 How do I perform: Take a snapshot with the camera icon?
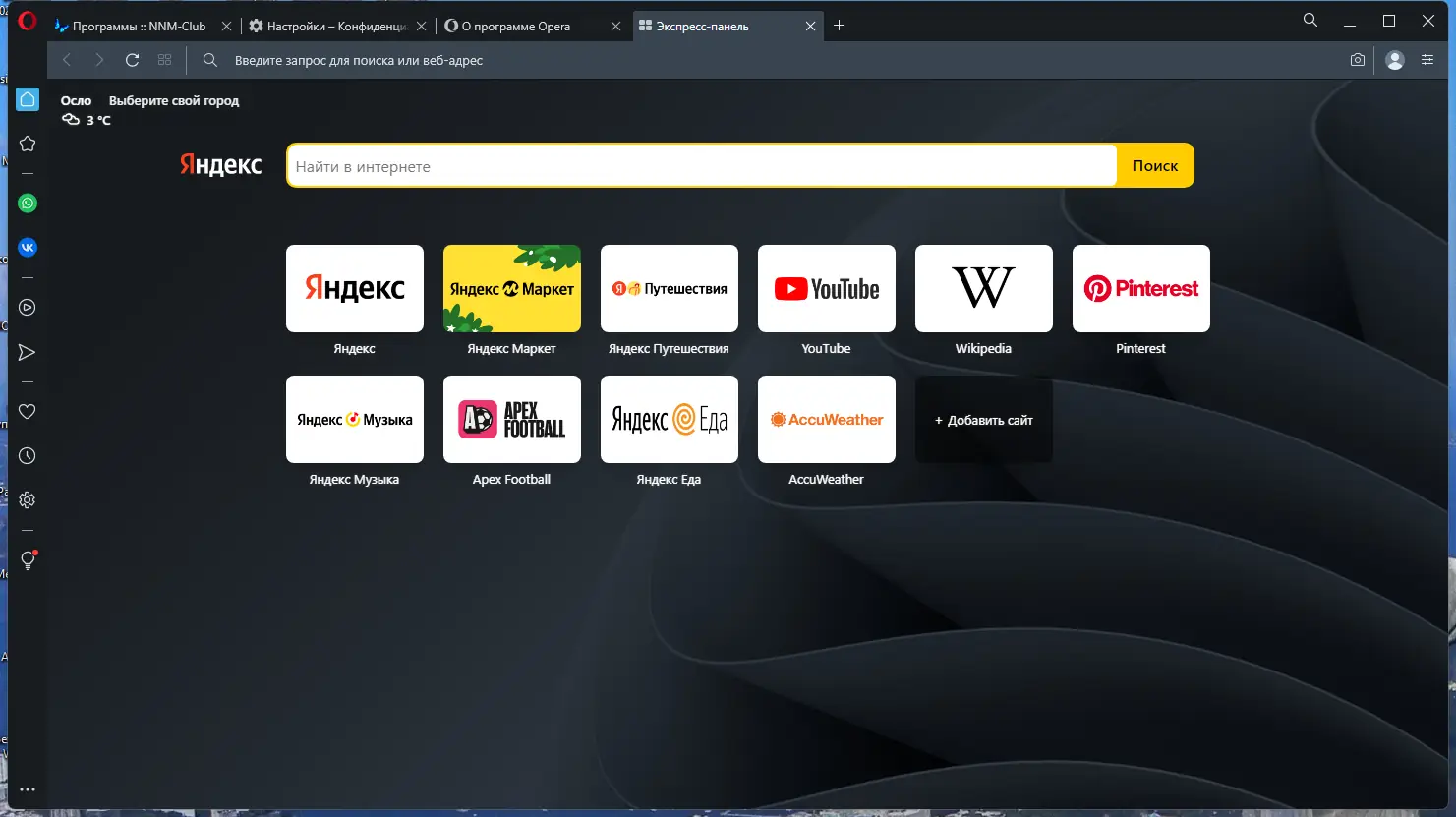coord(1358,60)
